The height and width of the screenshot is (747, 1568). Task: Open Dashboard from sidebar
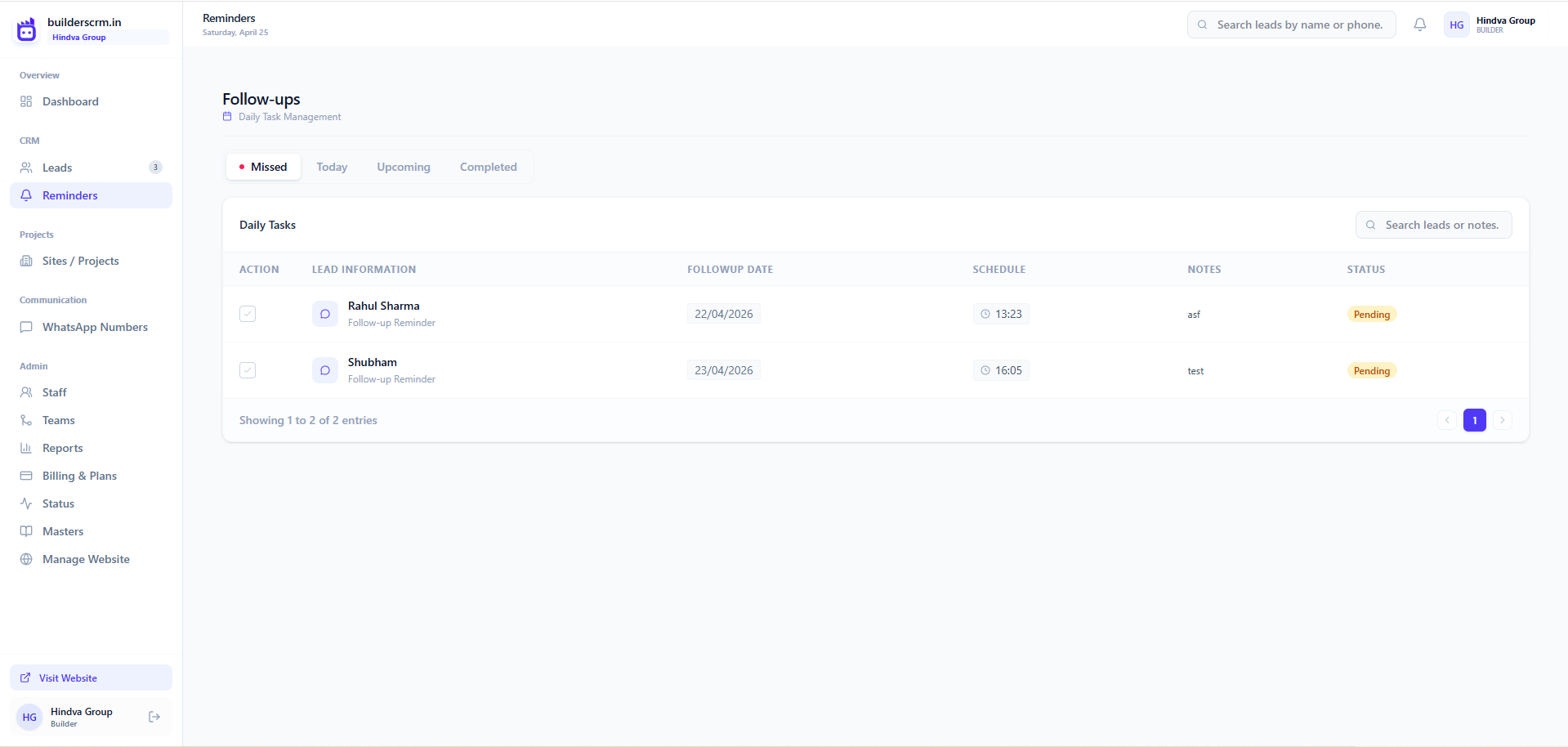(70, 101)
